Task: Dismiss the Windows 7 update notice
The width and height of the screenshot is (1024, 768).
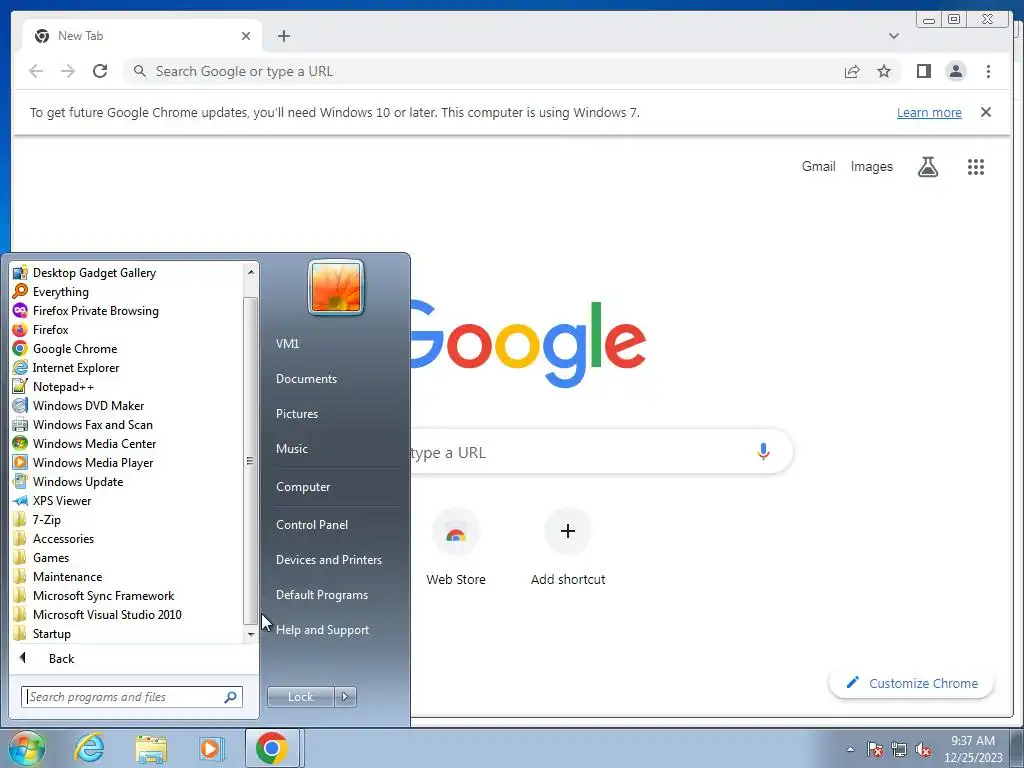Action: [x=986, y=112]
